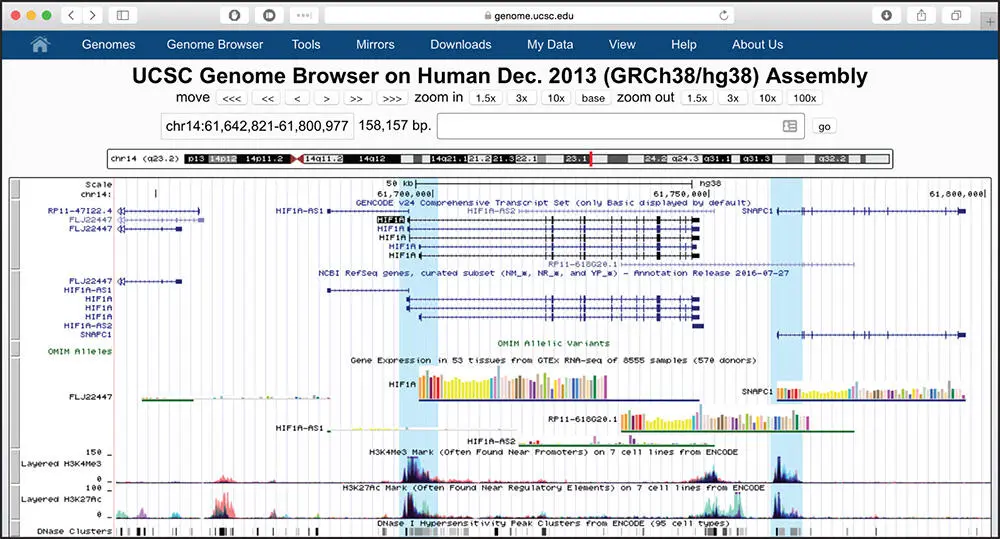Open the Genomes menu
This screenshot has width=1000, height=539.
coord(108,45)
